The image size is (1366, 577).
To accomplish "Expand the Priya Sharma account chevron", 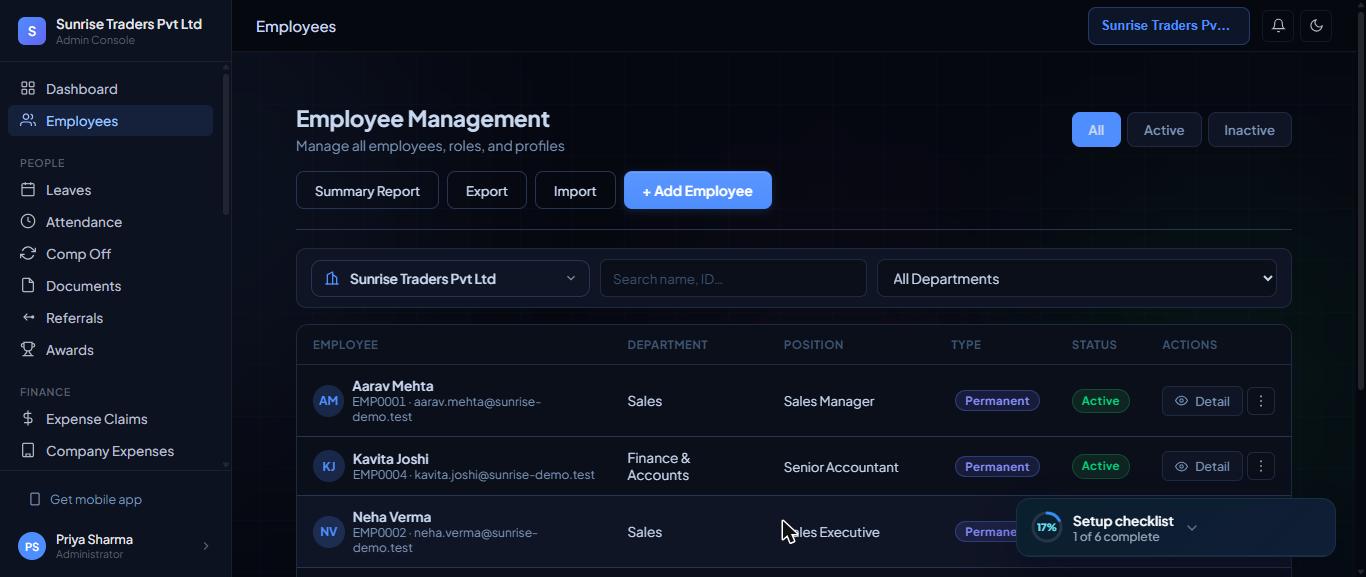I will [206, 546].
